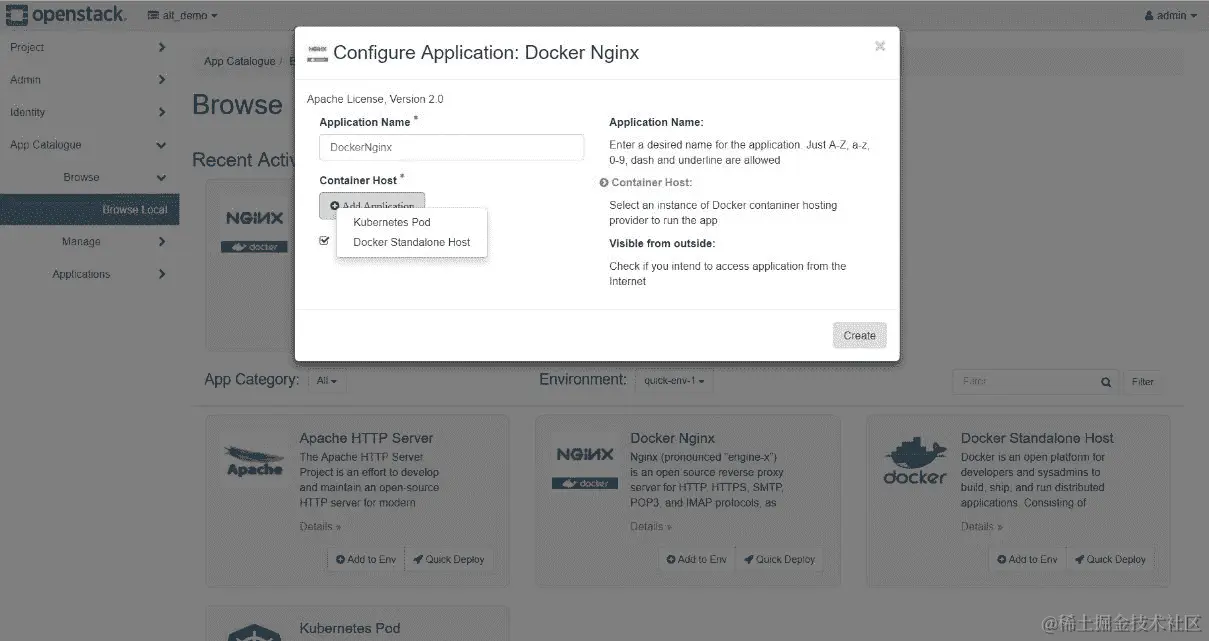This screenshot has width=1209, height=641.
Task: Click the Container Host help arrow icon
Action: pyautogui.click(x=604, y=183)
